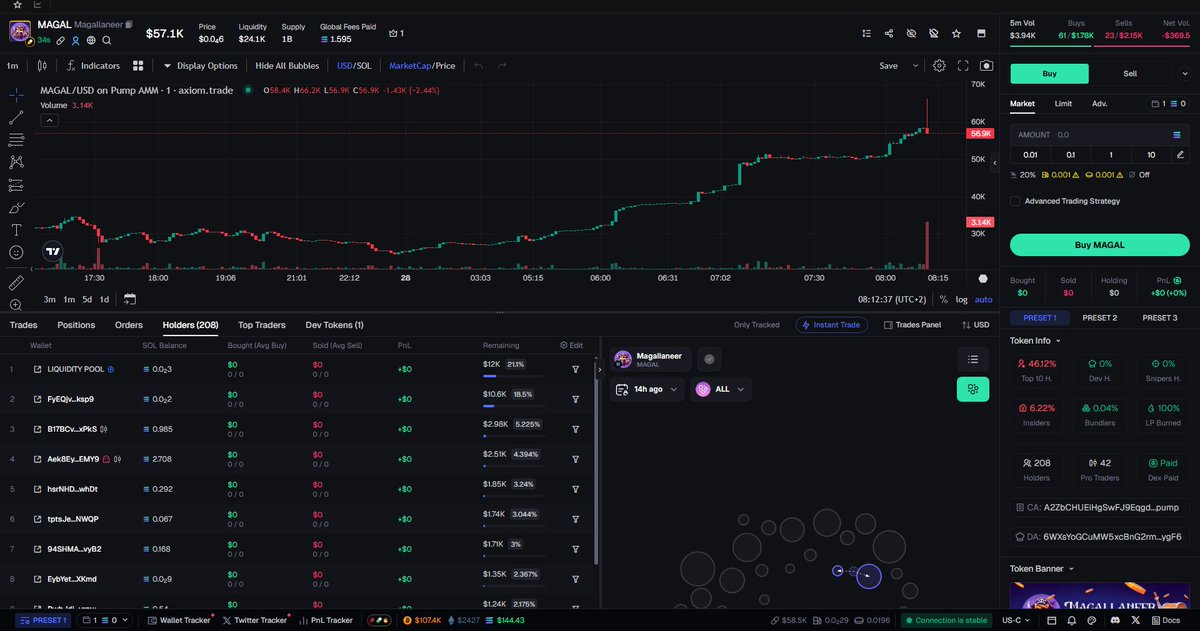Click the Buy MAGAL button

[x=1099, y=245]
